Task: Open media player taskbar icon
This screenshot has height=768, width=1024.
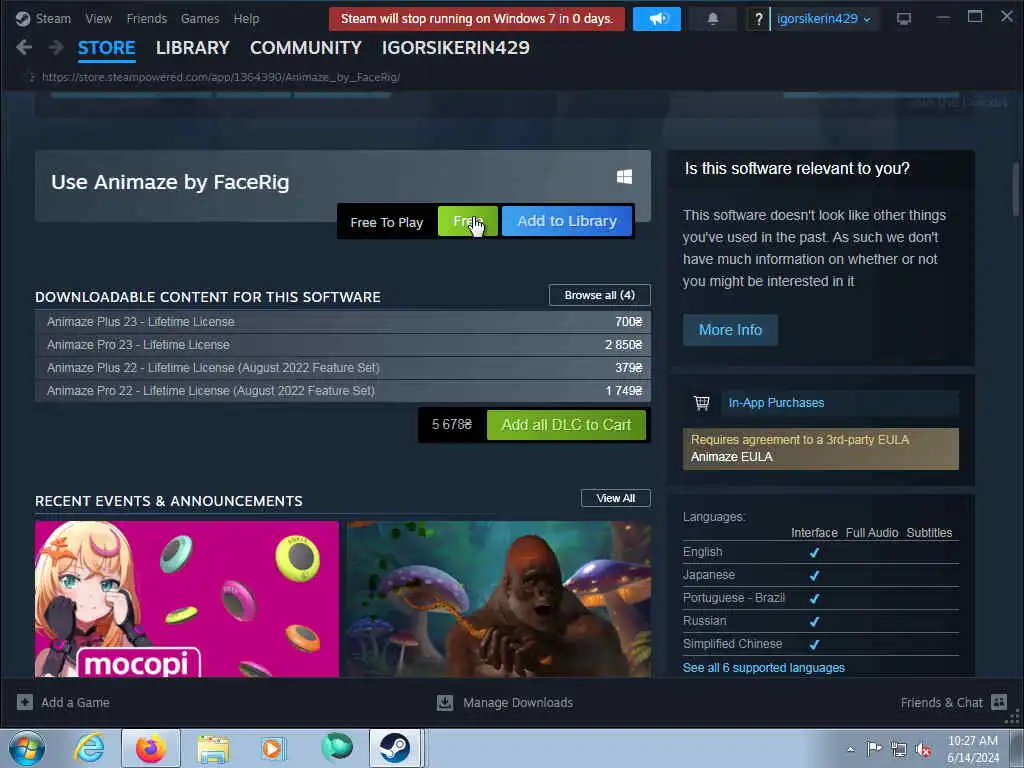Action: [x=273, y=748]
